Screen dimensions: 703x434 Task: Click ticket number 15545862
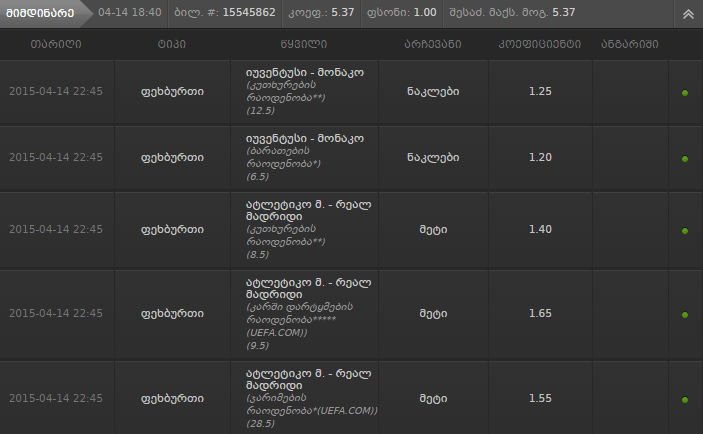249,13
